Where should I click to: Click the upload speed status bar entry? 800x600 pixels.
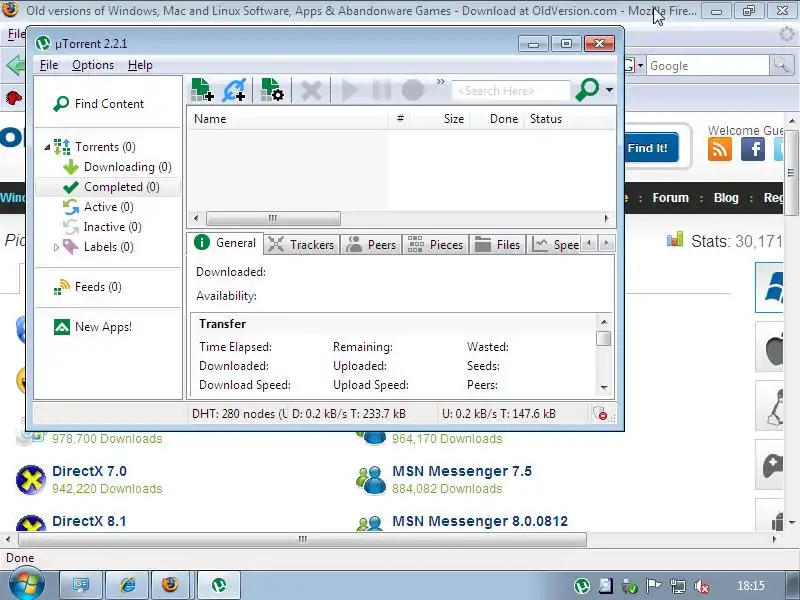(x=514, y=414)
